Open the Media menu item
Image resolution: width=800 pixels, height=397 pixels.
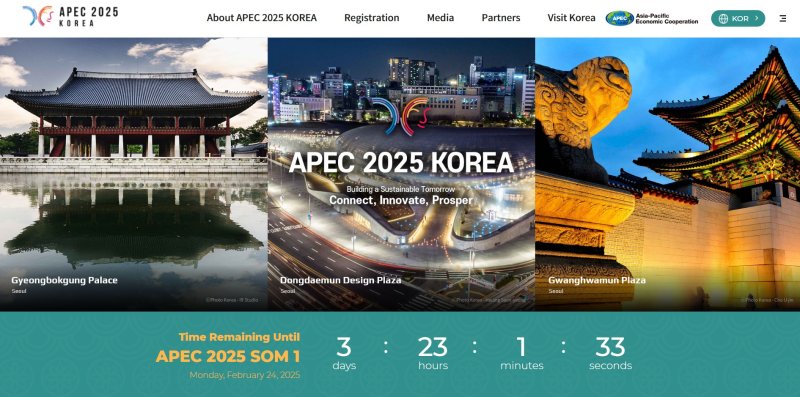coord(440,18)
